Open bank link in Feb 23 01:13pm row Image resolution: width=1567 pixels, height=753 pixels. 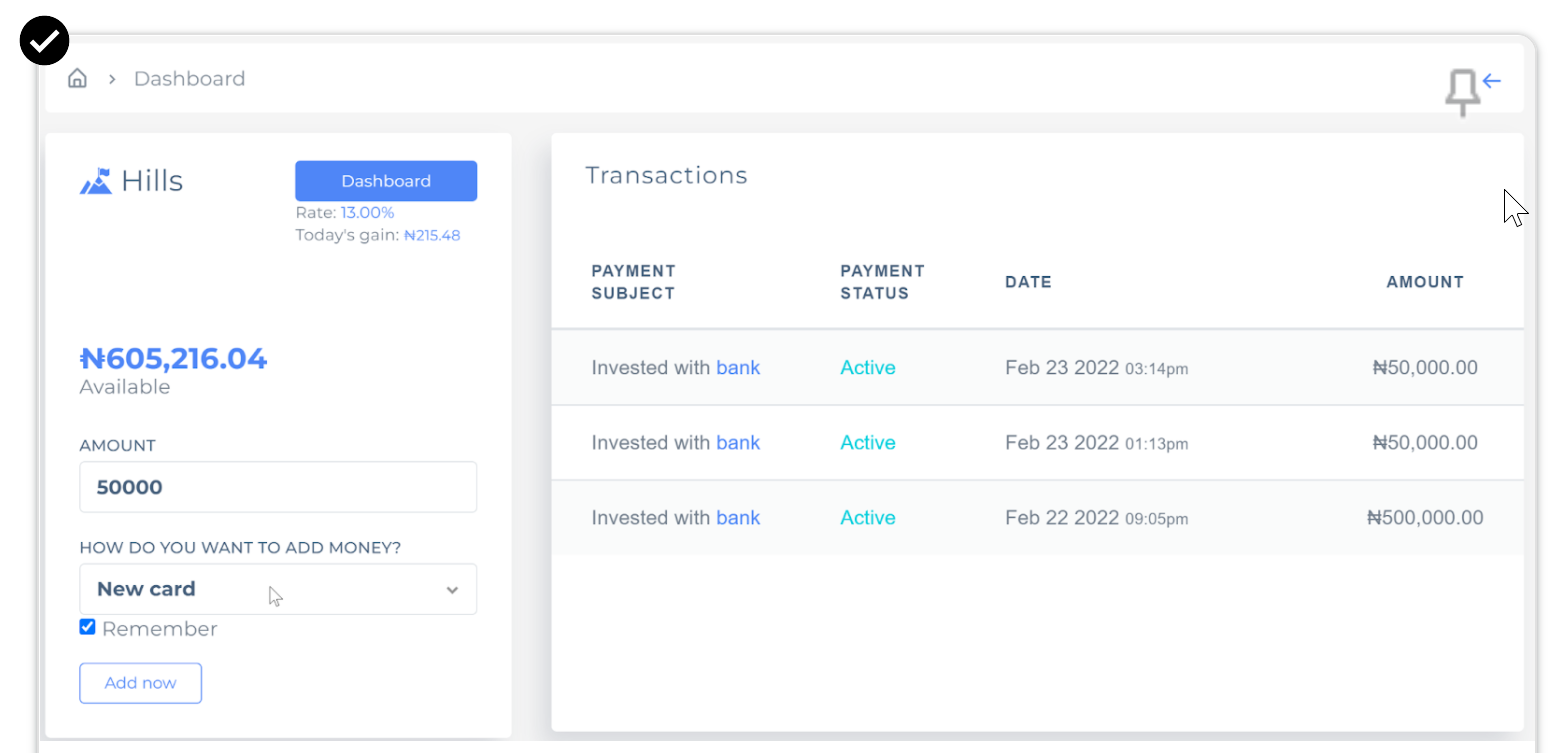point(738,442)
